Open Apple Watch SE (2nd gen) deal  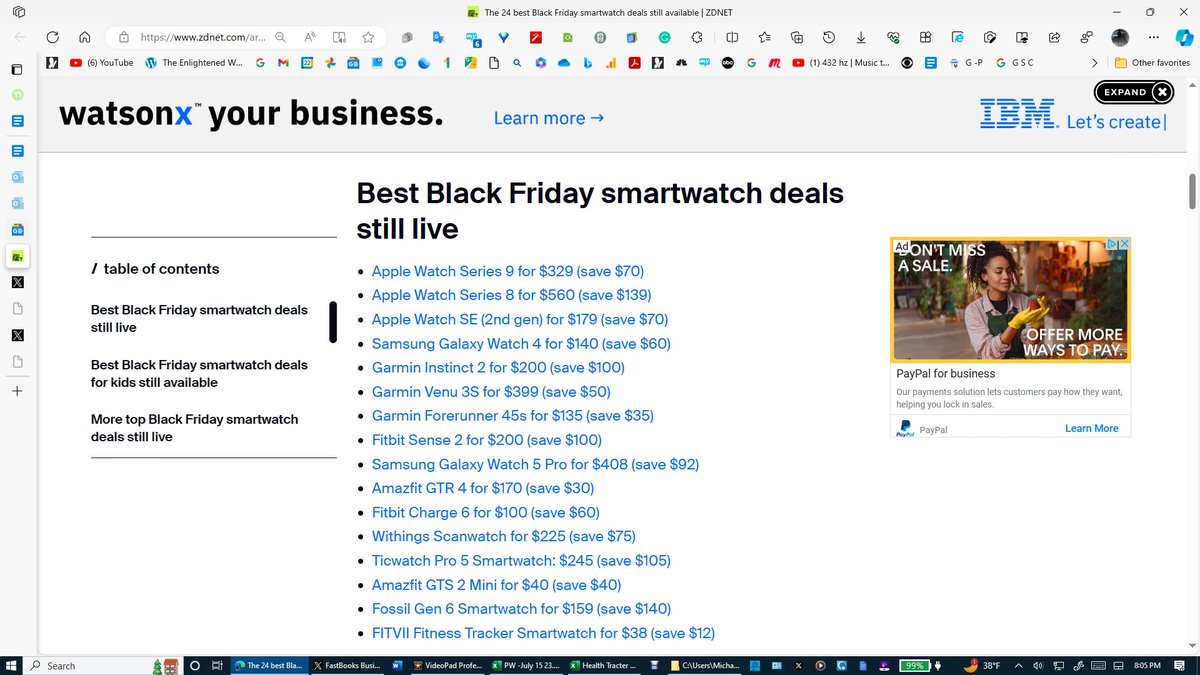coord(520,319)
